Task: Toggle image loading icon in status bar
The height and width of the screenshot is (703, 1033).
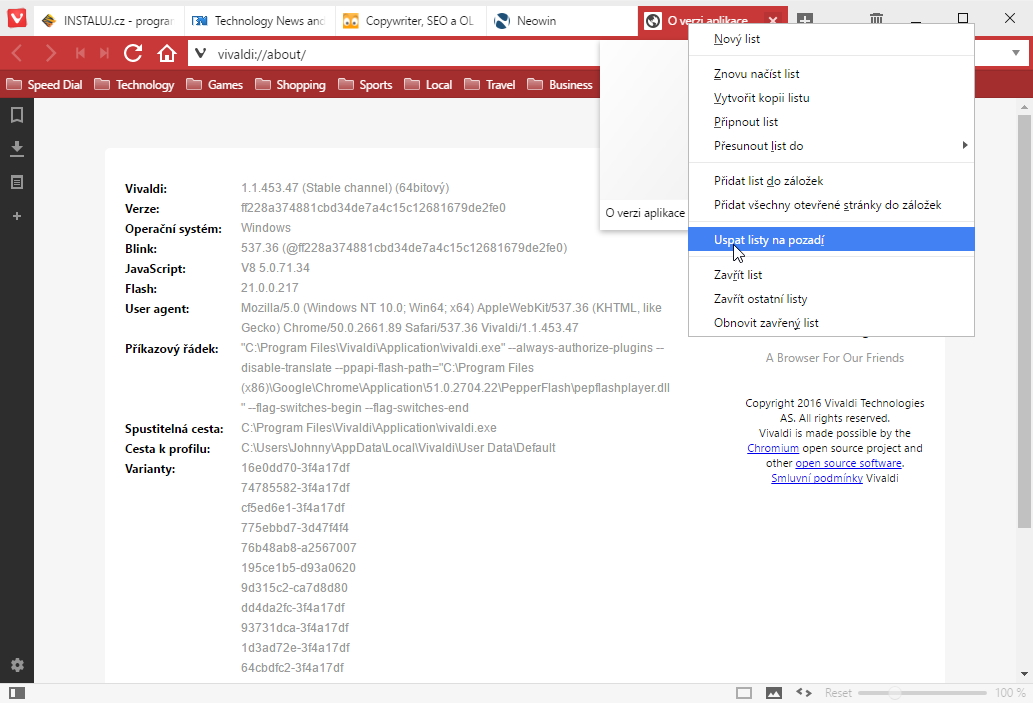Action: (x=774, y=692)
